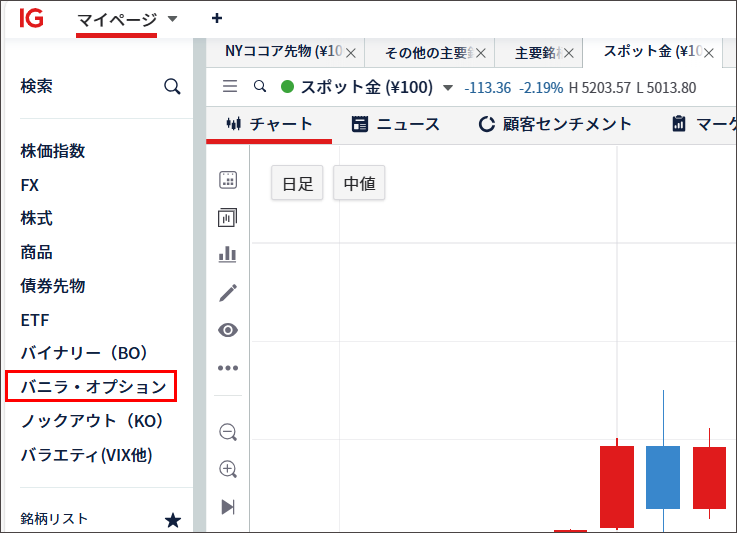This screenshot has height=533, width=737.
Task: Zoom in the chart with plus magnifier
Action: pyautogui.click(x=228, y=469)
